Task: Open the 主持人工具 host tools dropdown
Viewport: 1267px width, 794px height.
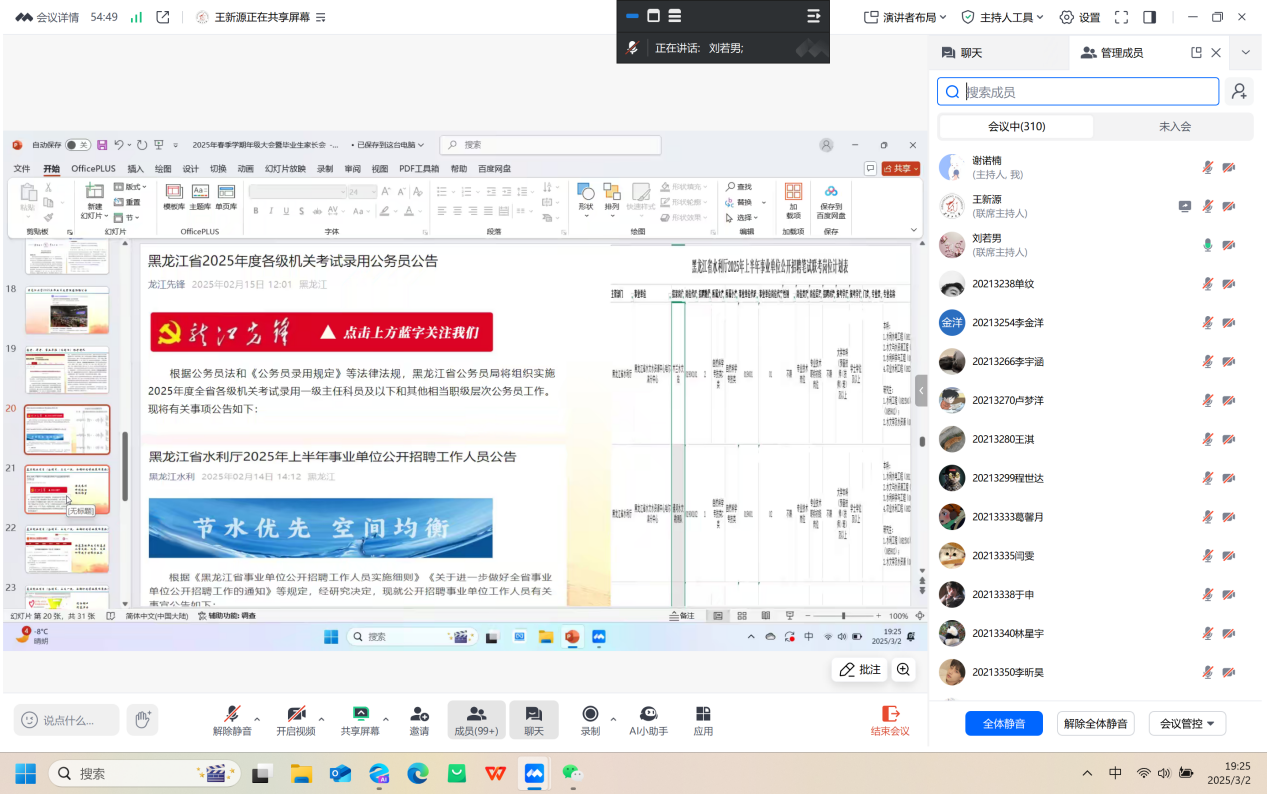Action: (x=1002, y=17)
